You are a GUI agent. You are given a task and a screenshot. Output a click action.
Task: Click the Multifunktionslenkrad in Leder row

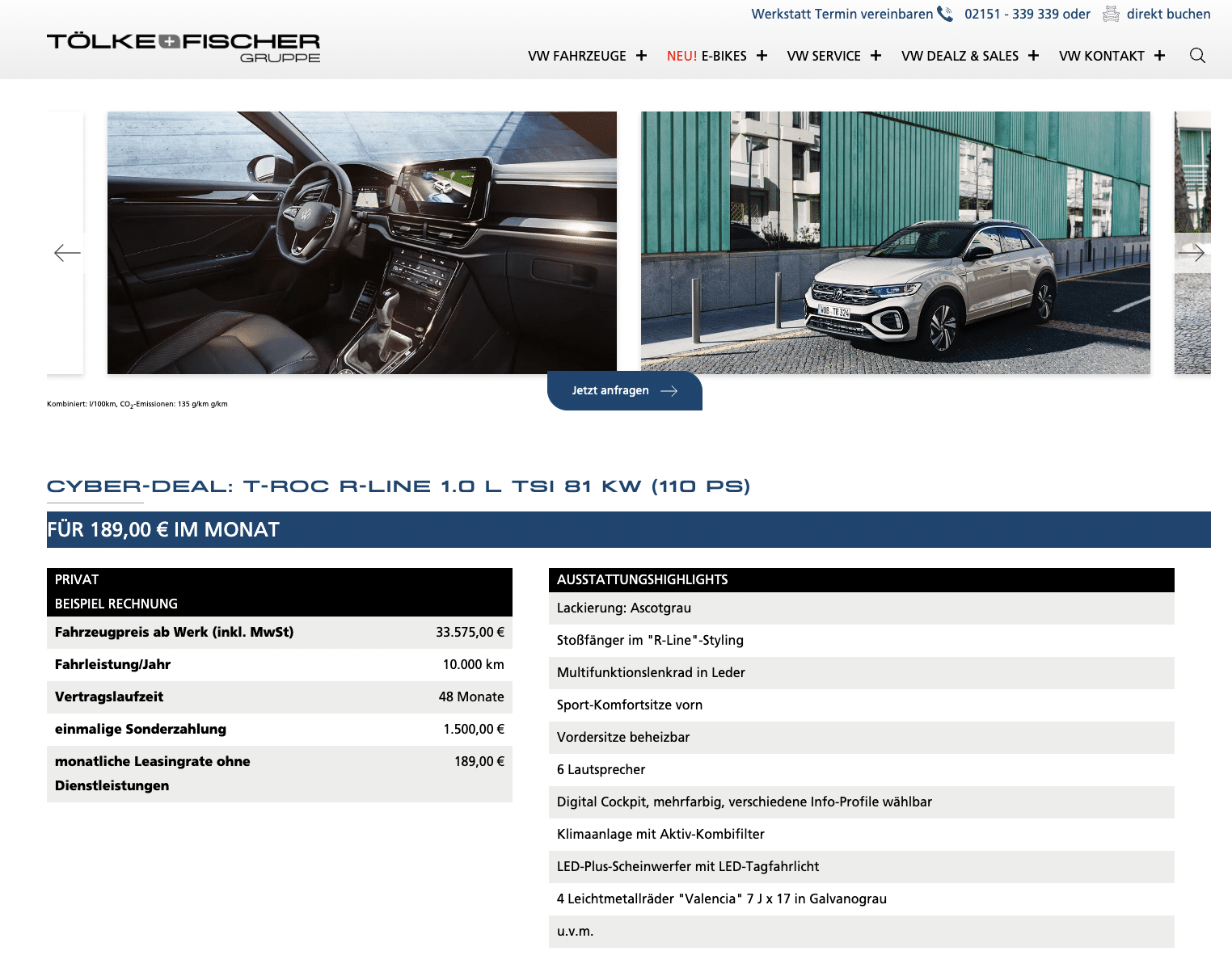[x=862, y=673]
